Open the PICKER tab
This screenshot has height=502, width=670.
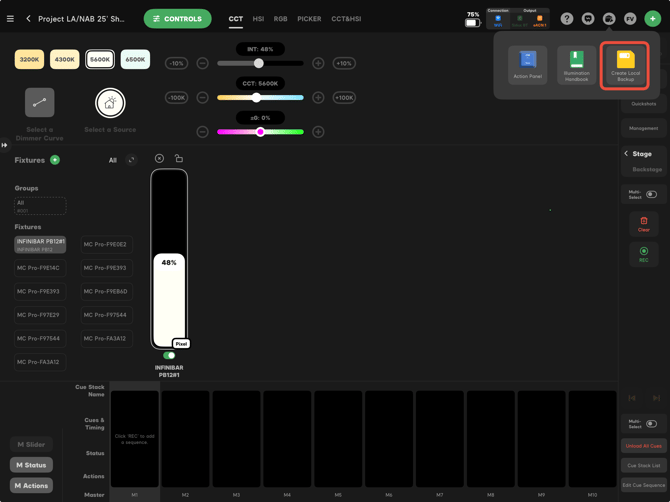click(x=309, y=19)
